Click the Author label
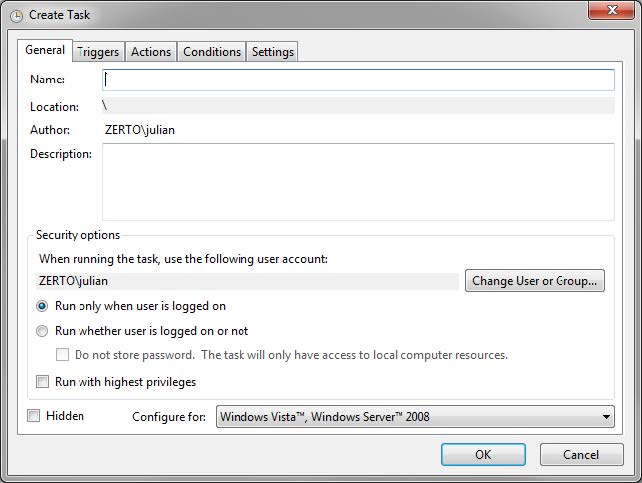 pyautogui.click(x=50, y=130)
